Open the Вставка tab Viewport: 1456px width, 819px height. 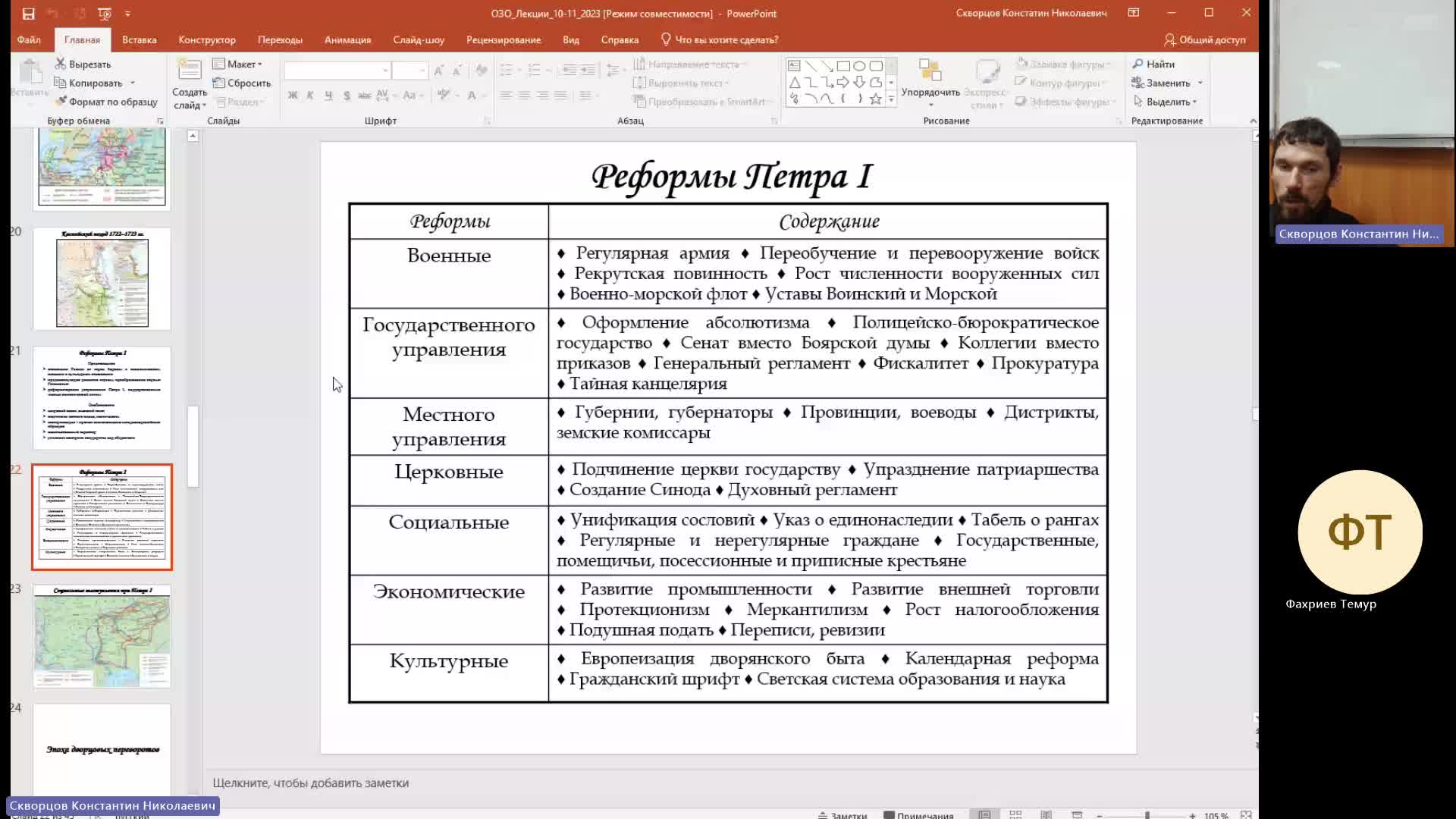tap(140, 39)
